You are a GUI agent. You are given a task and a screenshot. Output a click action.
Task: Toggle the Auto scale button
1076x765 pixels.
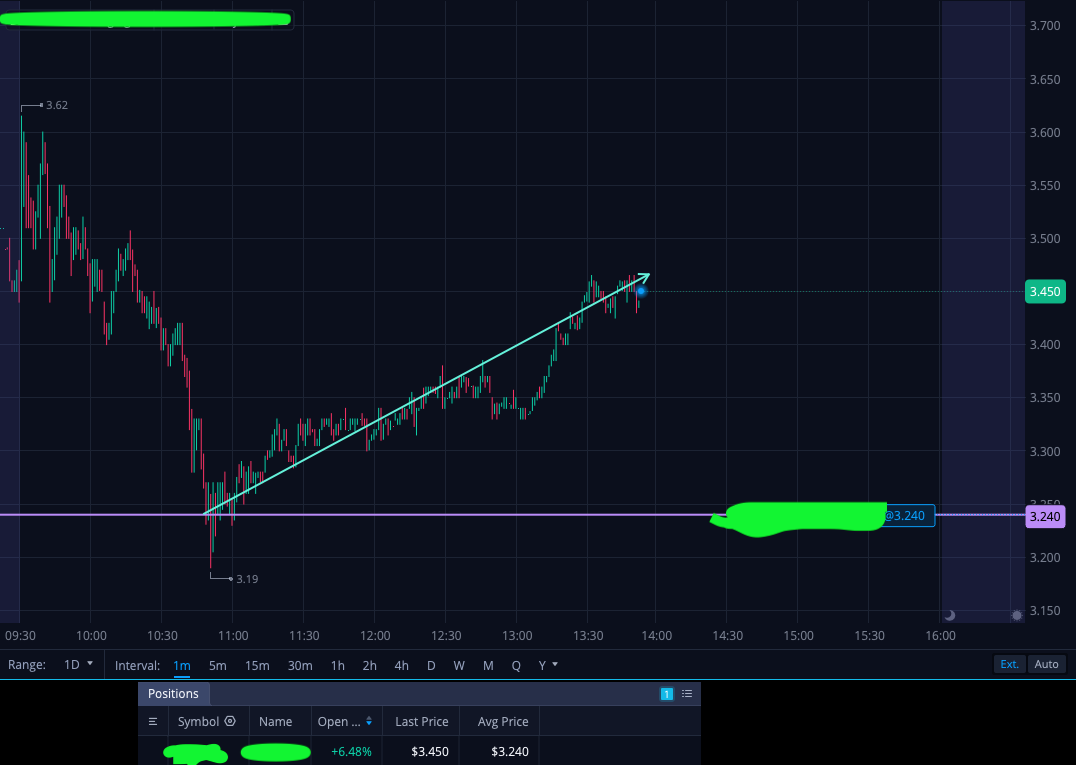click(x=1046, y=664)
